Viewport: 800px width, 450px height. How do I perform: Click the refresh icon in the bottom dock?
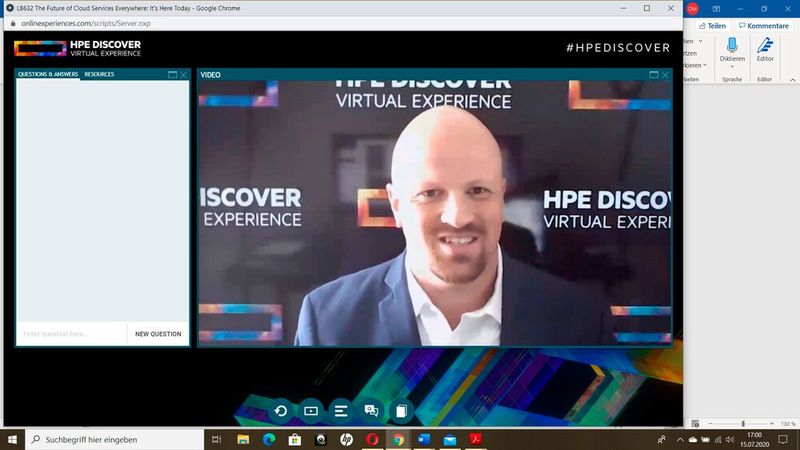click(x=281, y=411)
